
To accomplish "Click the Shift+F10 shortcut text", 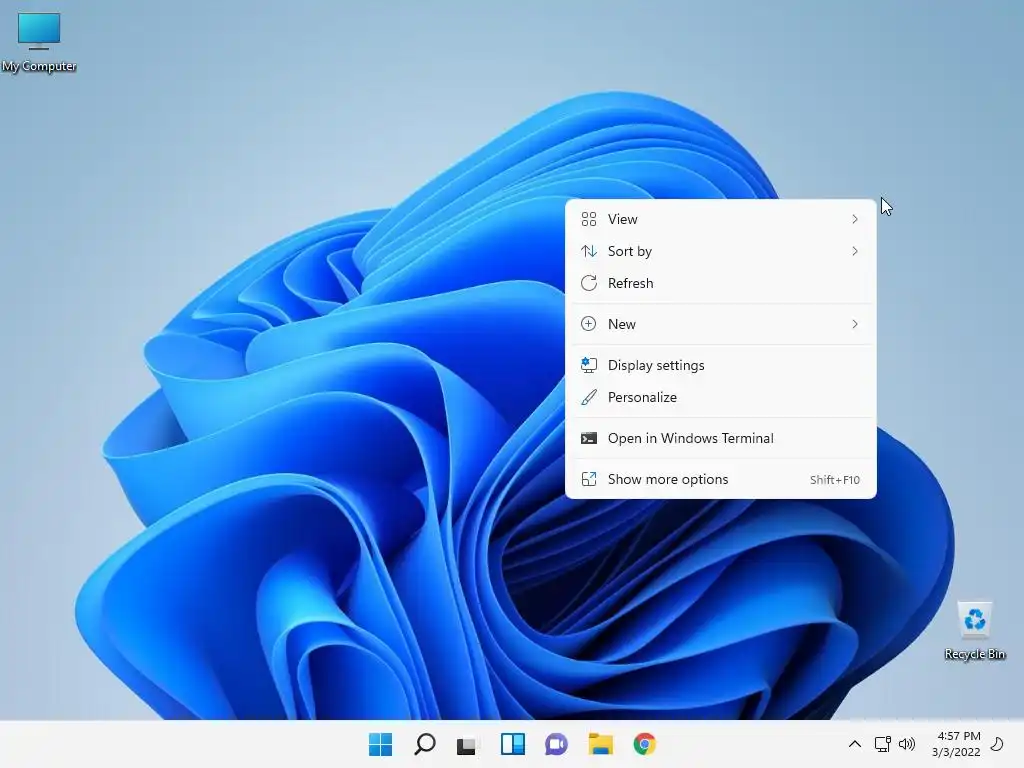I will pyautogui.click(x=835, y=480).
